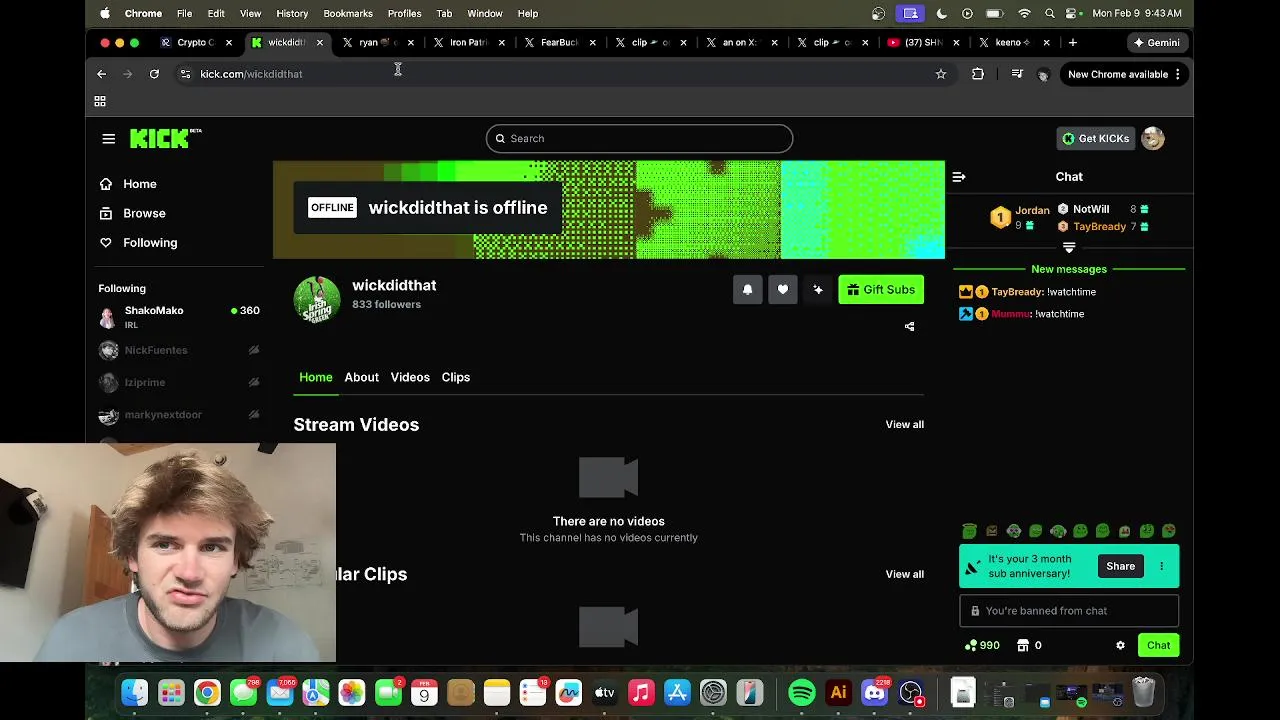The height and width of the screenshot is (720, 1280).
Task: Collapse the chat panel with arrow icon
Action: [959, 177]
